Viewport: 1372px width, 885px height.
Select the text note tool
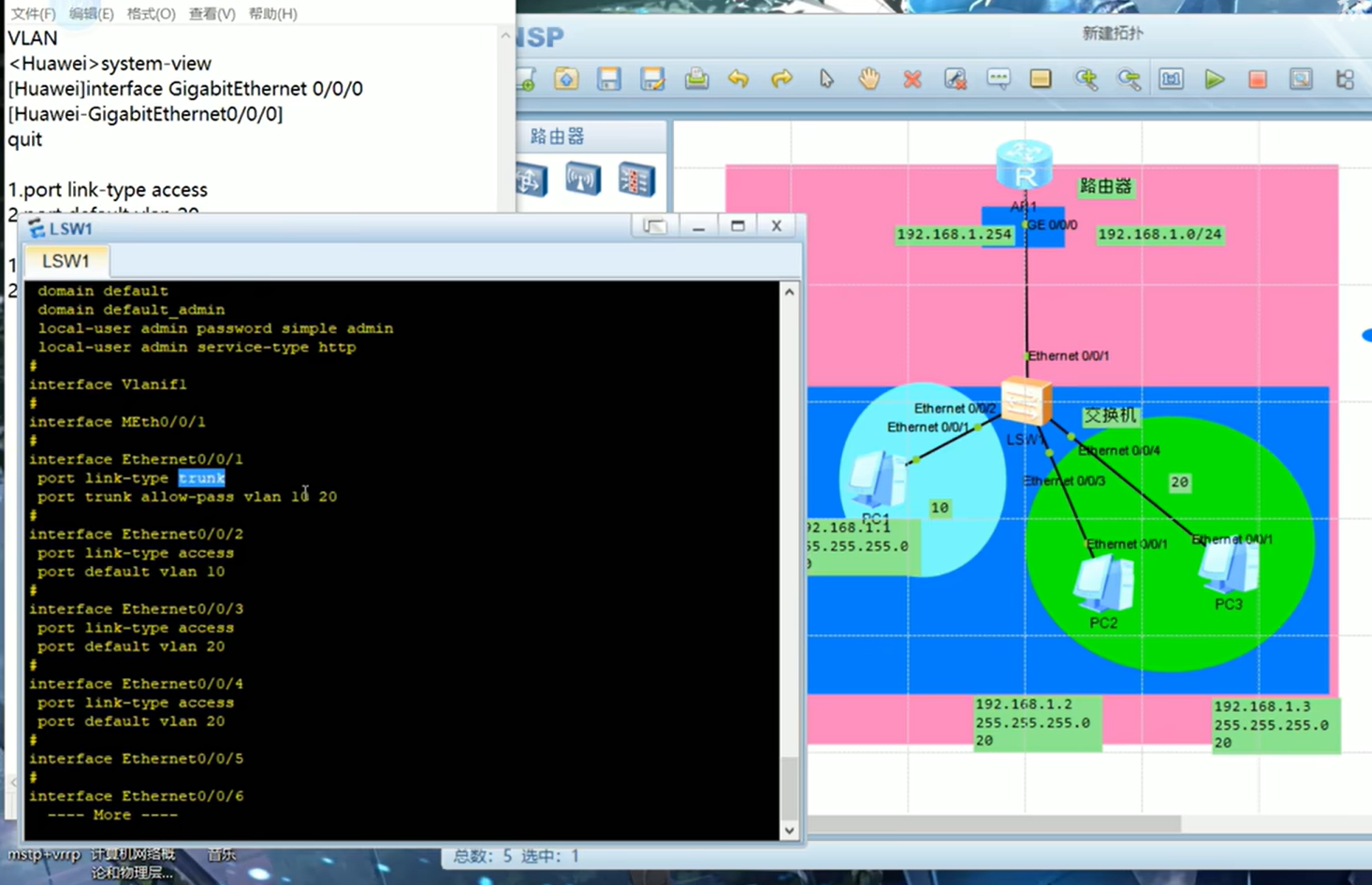[999, 80]
